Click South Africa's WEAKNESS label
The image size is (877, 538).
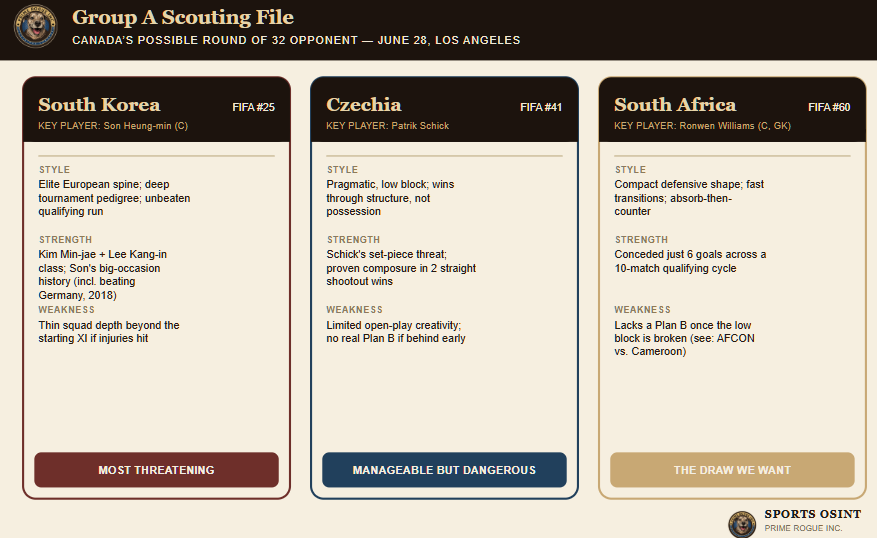642,310
